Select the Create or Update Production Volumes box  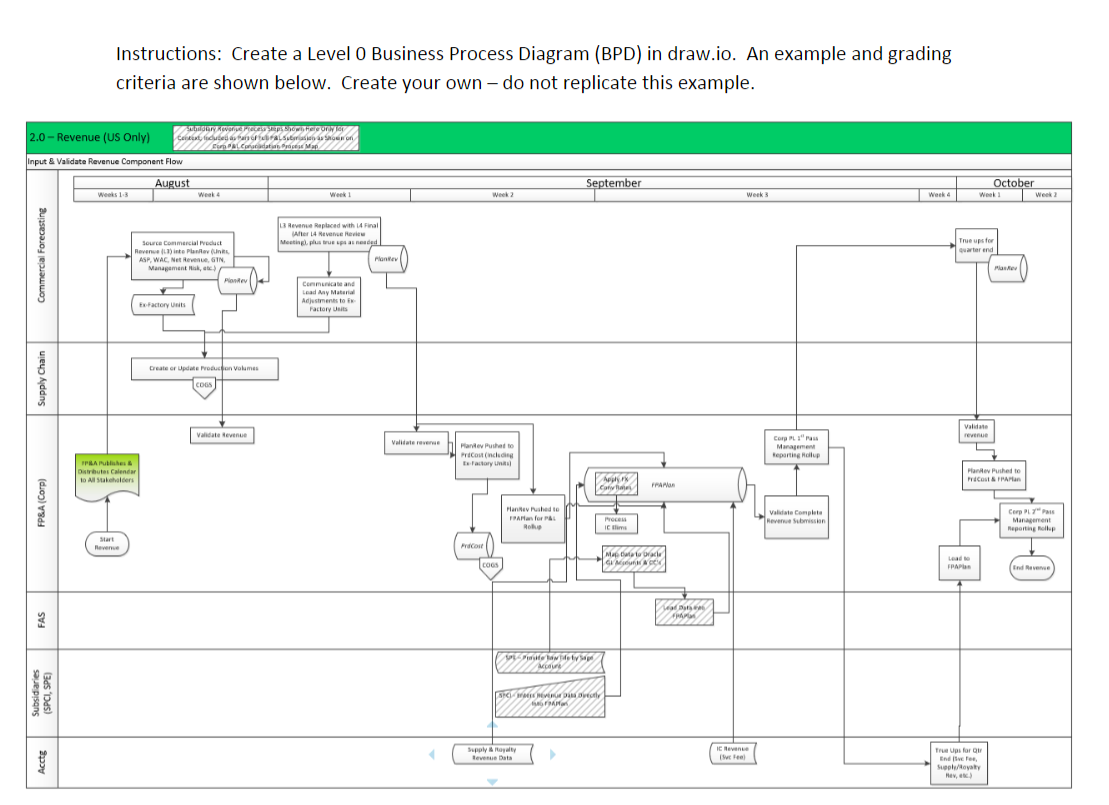tap(206, 367)
